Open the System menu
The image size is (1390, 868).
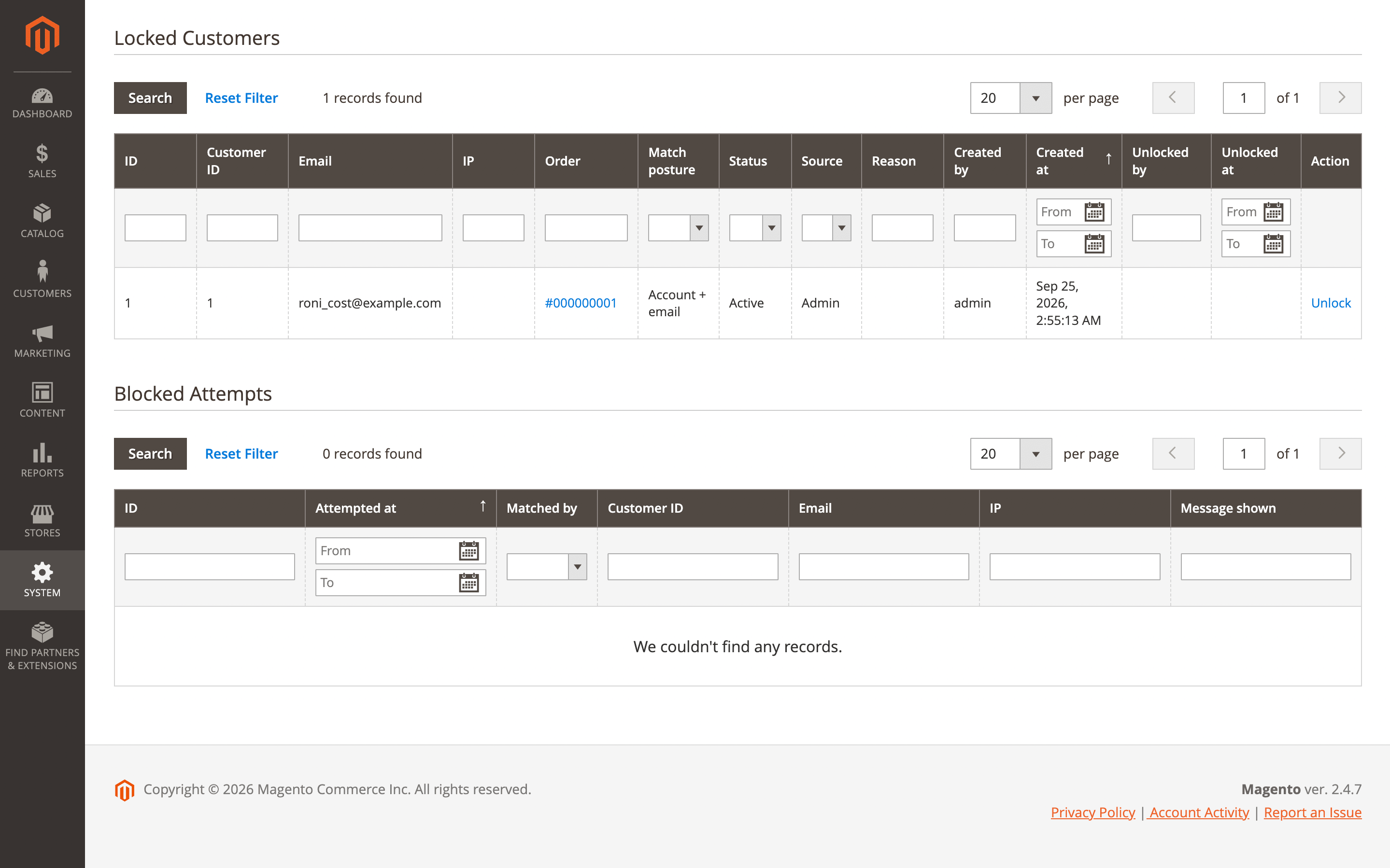pyautogui.click(x=42, y=580)
